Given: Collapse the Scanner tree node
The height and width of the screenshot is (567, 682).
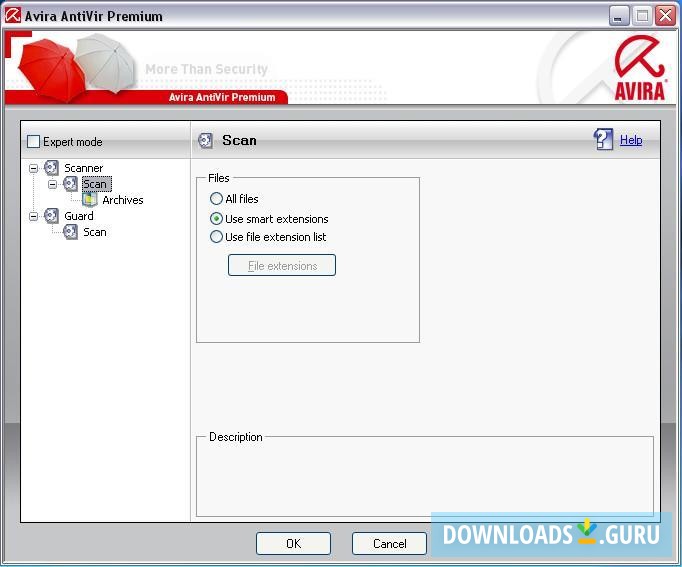Looking at the screenshot, I should (33, 168).
